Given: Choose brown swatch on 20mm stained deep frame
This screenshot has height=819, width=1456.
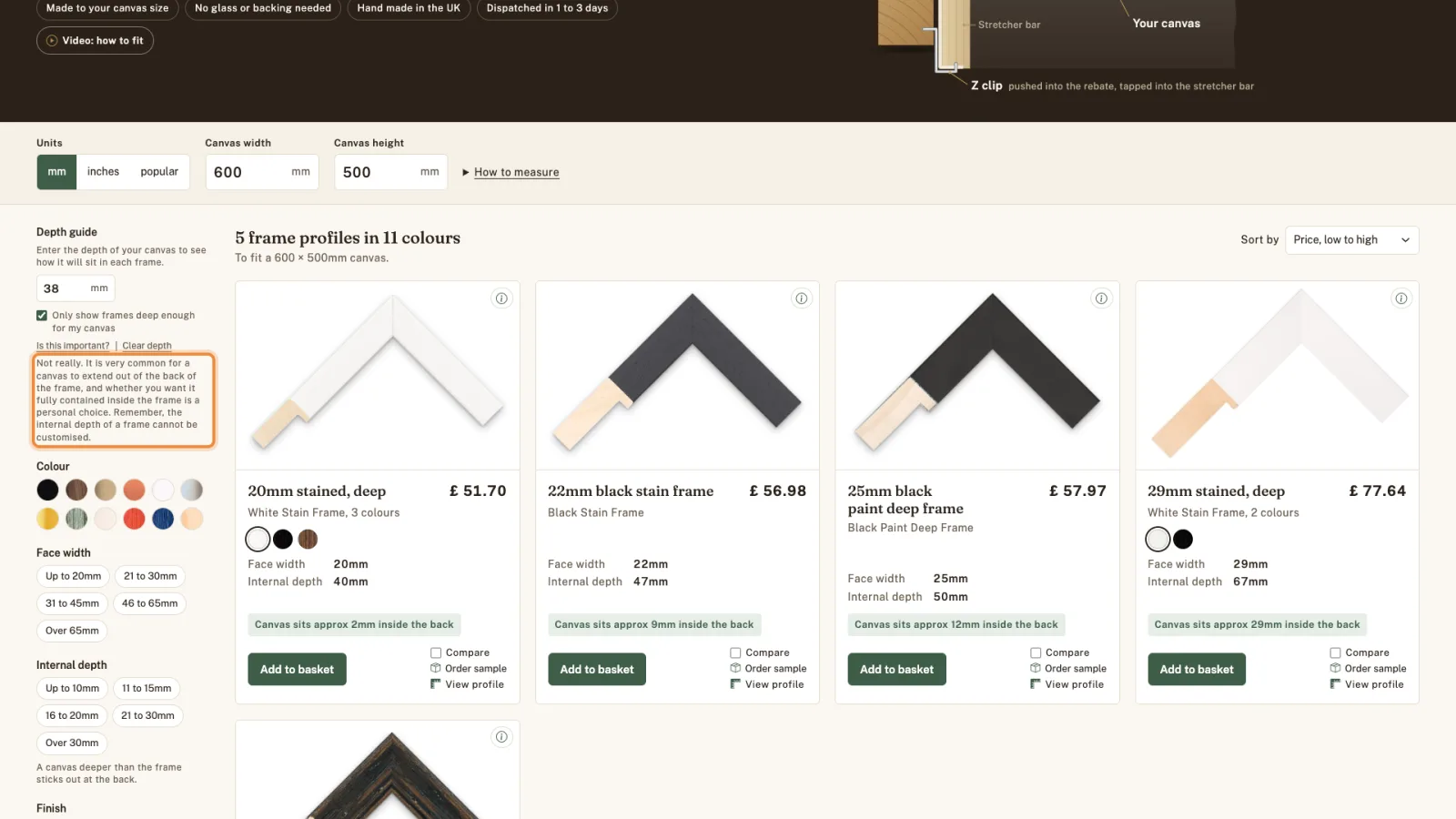Looking at the screenshot, I should point(308,540).
